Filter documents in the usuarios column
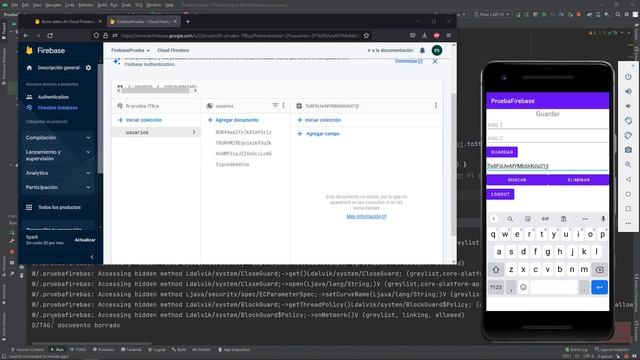This screenshot has height=360, width=640. click(275, 106)
